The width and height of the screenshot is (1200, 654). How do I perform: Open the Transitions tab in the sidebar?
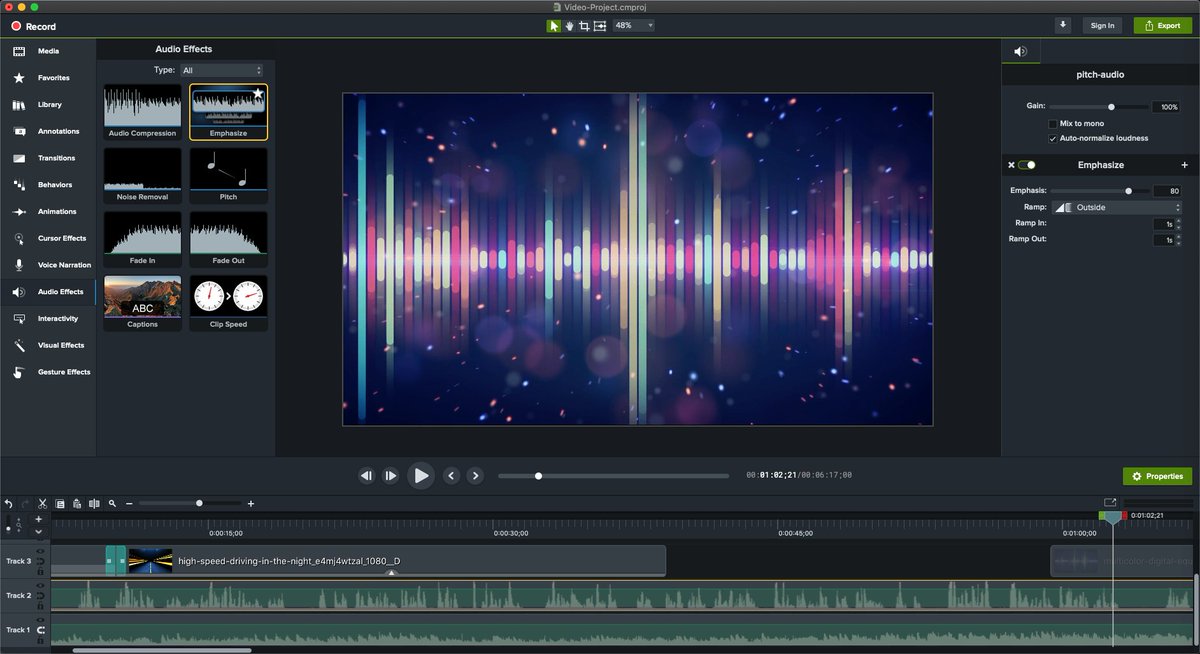48,158
